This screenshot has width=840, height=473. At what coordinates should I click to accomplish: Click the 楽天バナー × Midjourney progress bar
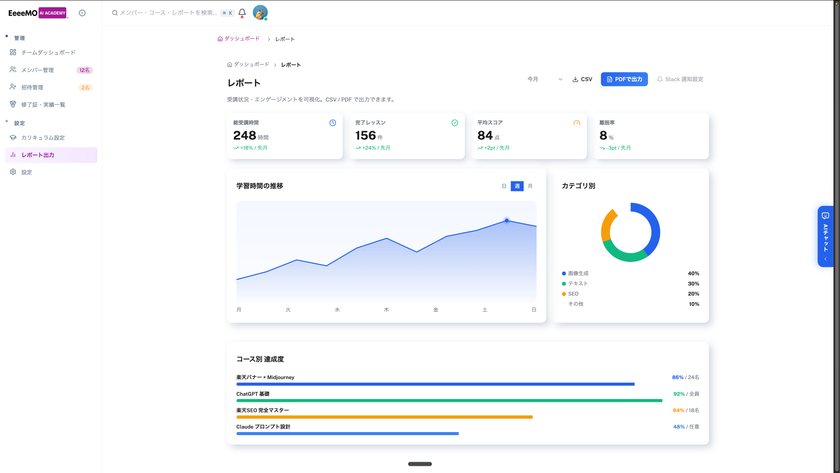tap(435, 384)
